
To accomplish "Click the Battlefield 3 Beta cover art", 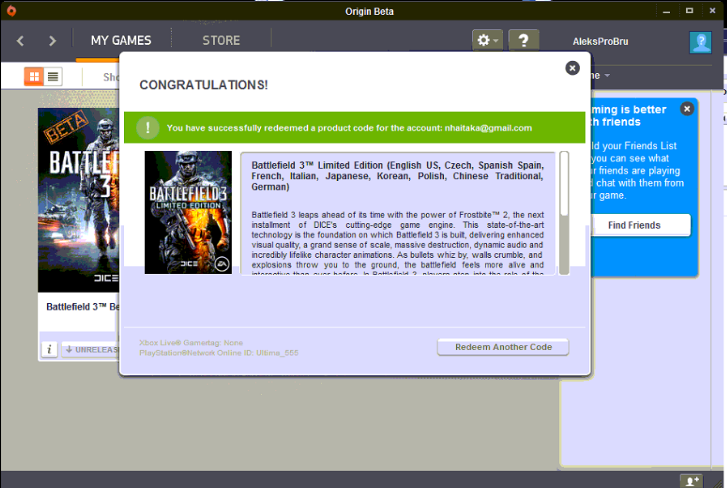I will pos(78,200).
